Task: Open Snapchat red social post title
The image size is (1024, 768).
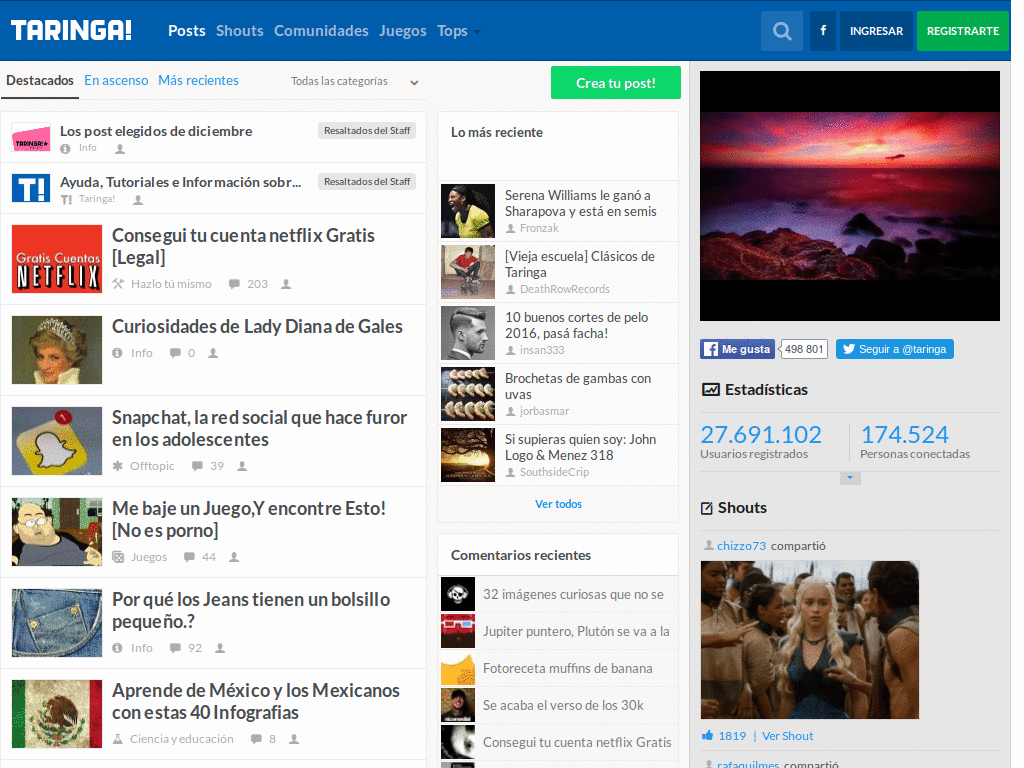Action: (x=259, y=428)
